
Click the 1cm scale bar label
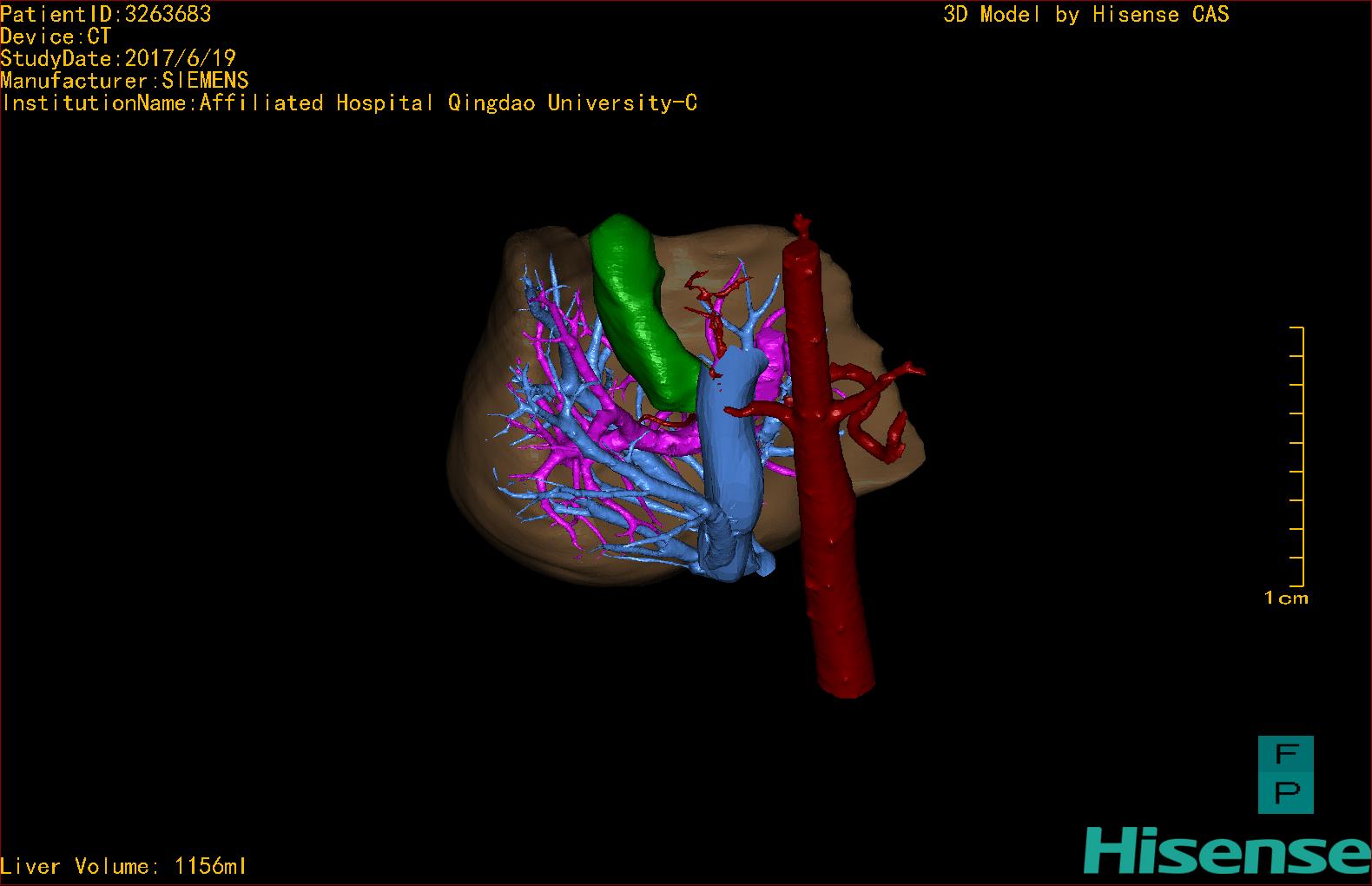point(1286,598)
